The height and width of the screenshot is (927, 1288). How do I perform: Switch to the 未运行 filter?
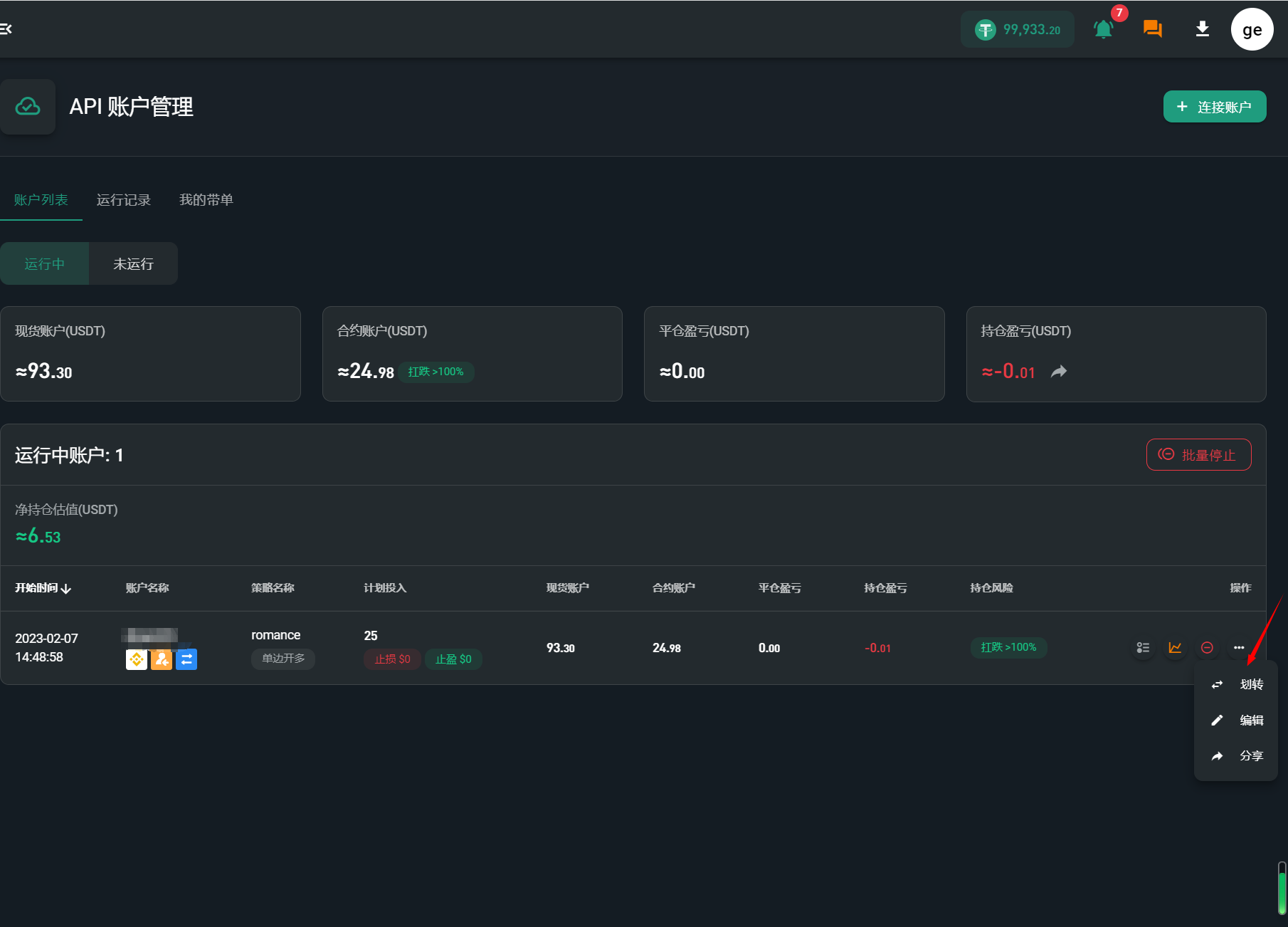click(133, 264)
